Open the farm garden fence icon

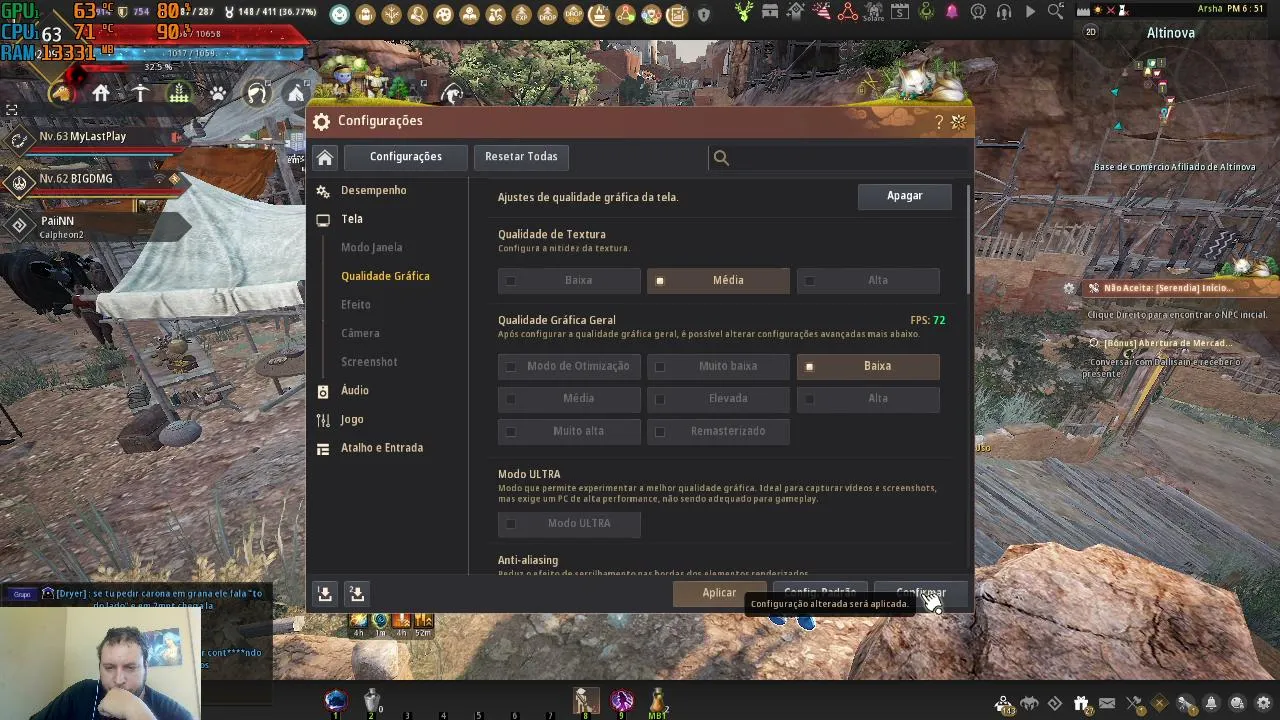click(179, 94)
